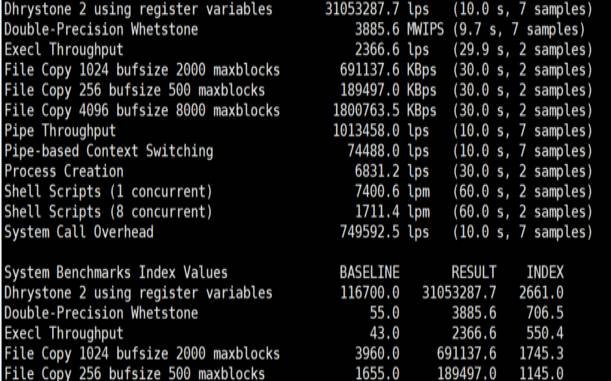The height and width of the screenshot is (381, 611).
Task: Click the INDEX column header
Action: [545, 272]
